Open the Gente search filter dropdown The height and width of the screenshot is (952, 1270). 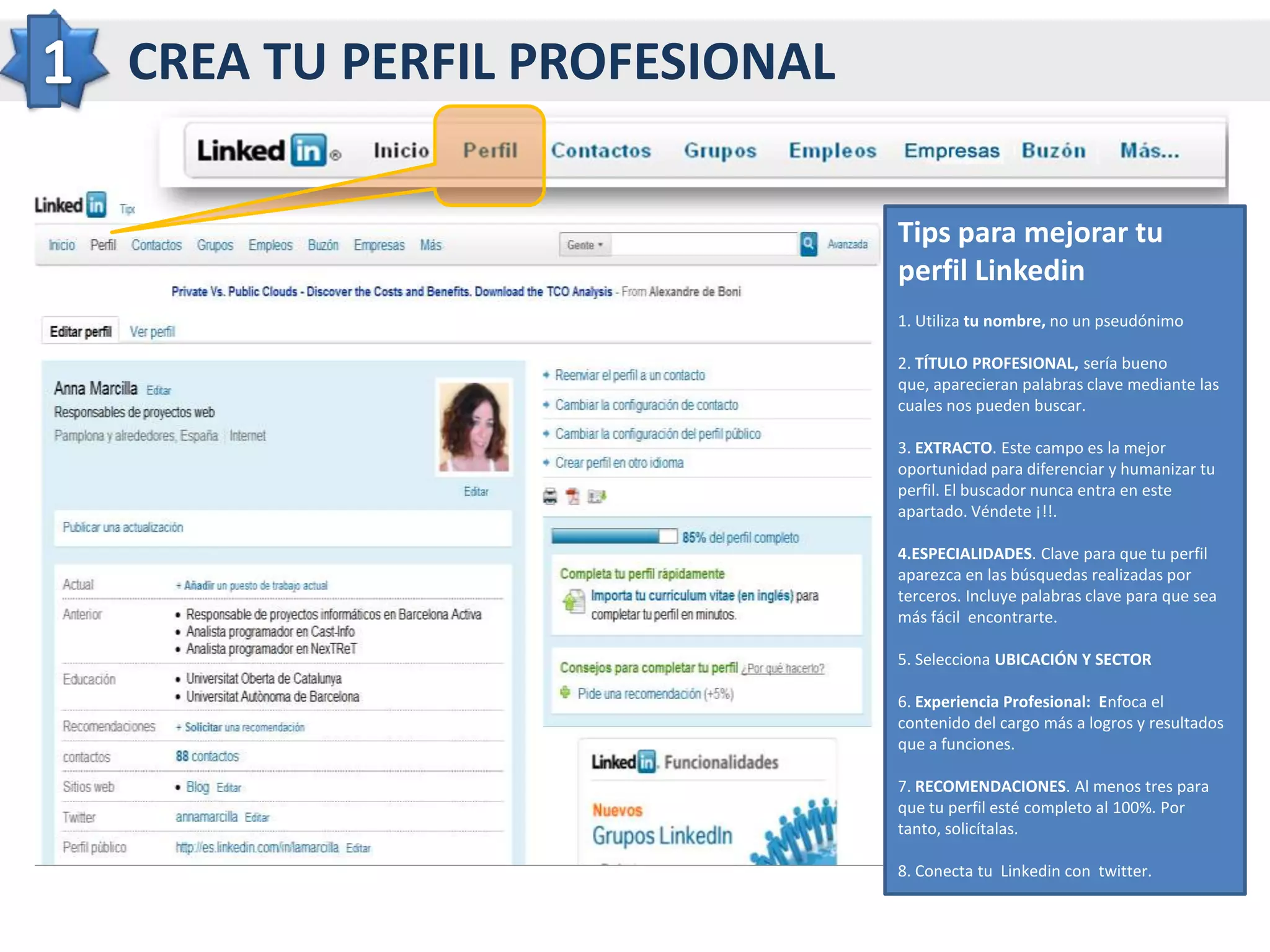point(585,245)
